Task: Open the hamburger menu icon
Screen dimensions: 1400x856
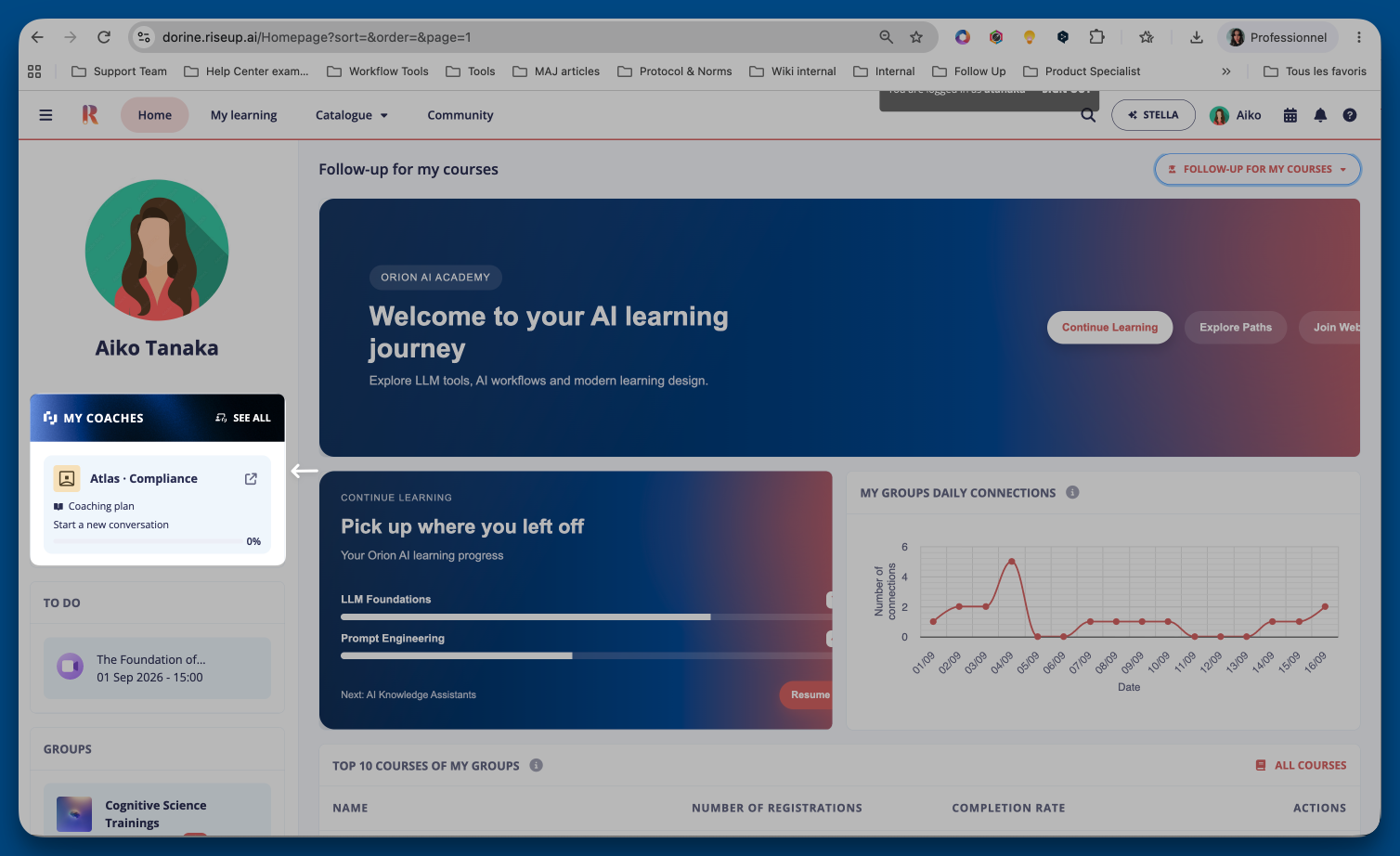Action: click(45, 115)
